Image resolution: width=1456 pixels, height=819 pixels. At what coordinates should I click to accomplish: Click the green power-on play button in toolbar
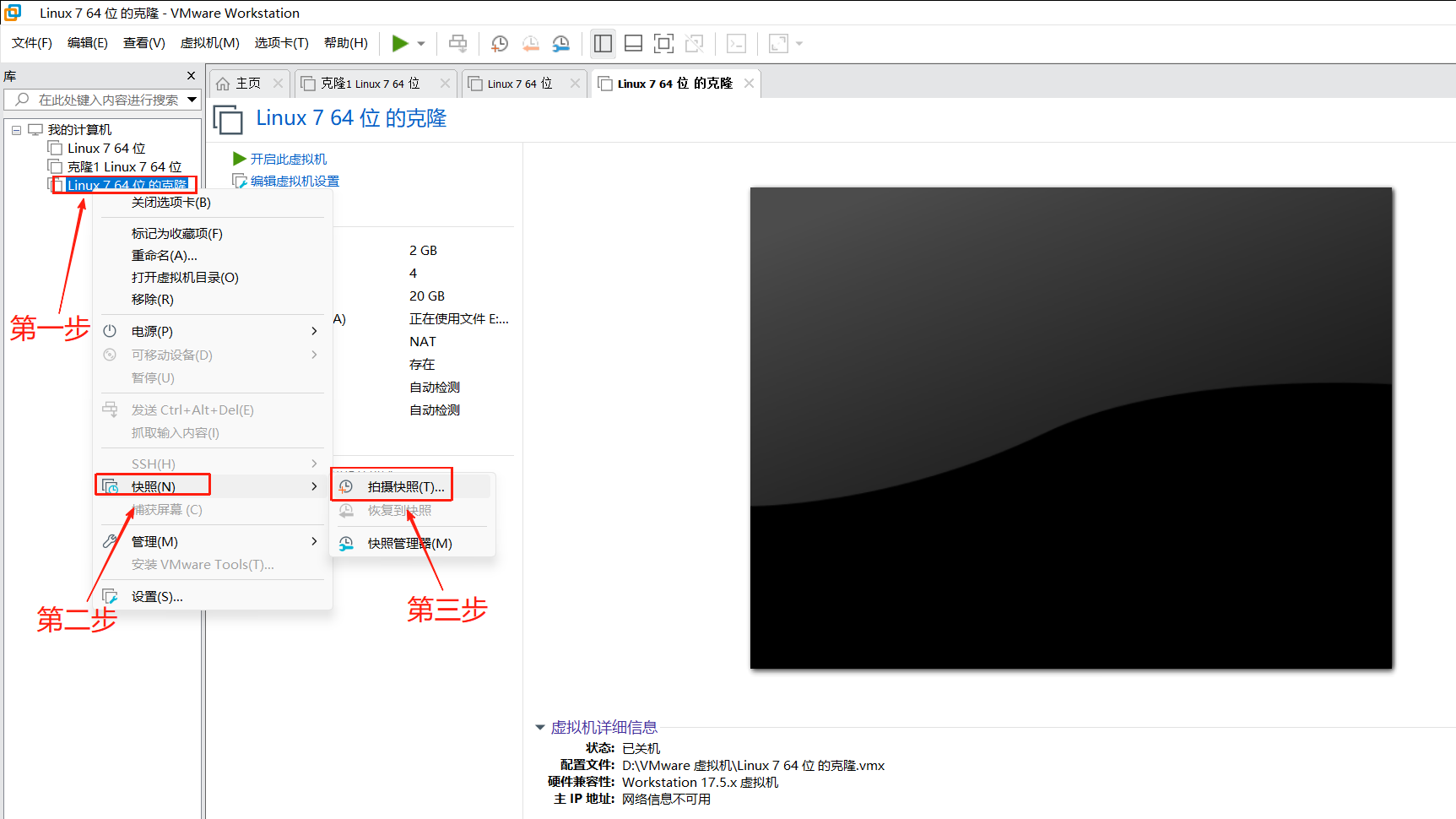click(400, 43)
